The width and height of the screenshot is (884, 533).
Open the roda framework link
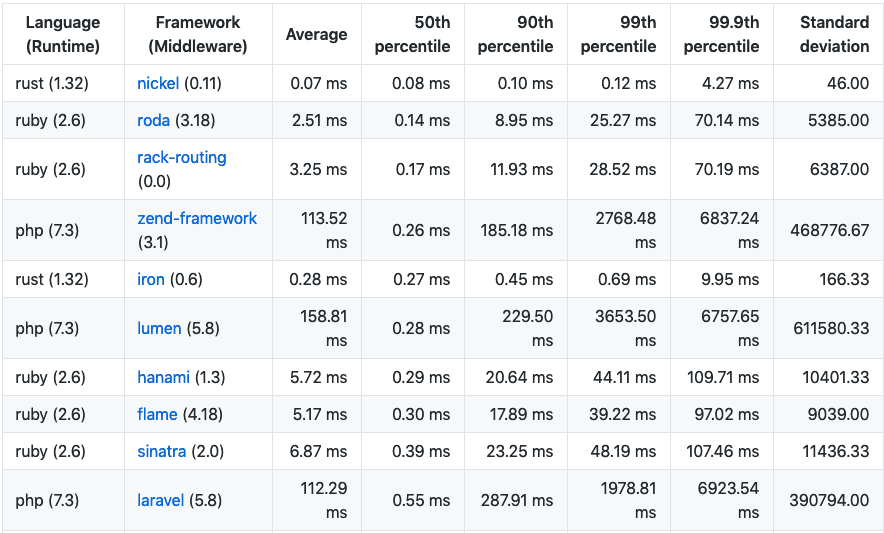153,120
